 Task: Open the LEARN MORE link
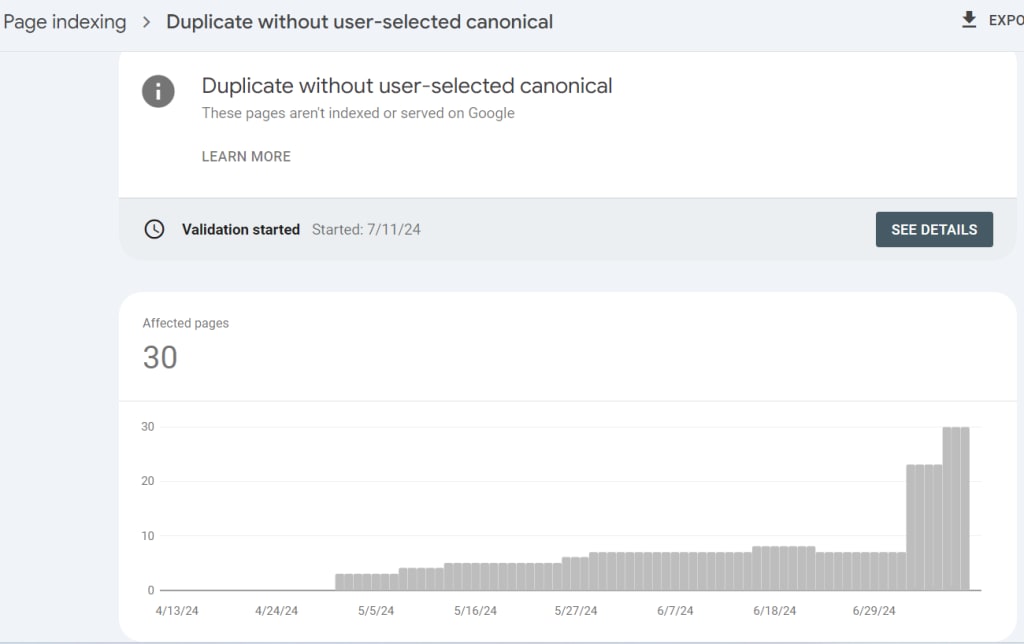(x=246, y=156)
